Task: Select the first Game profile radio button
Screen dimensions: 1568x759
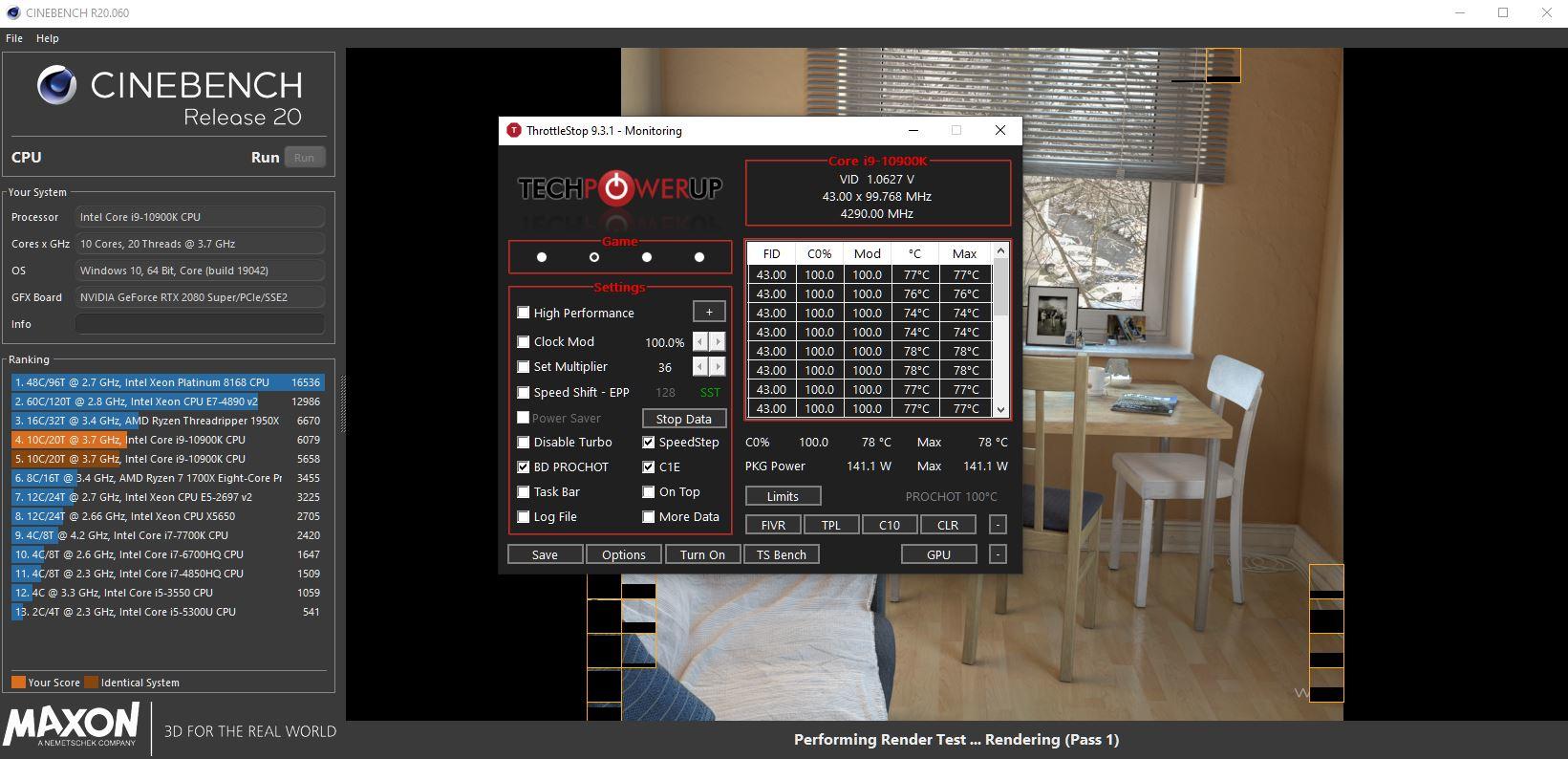Action: (x=542, y=257)
